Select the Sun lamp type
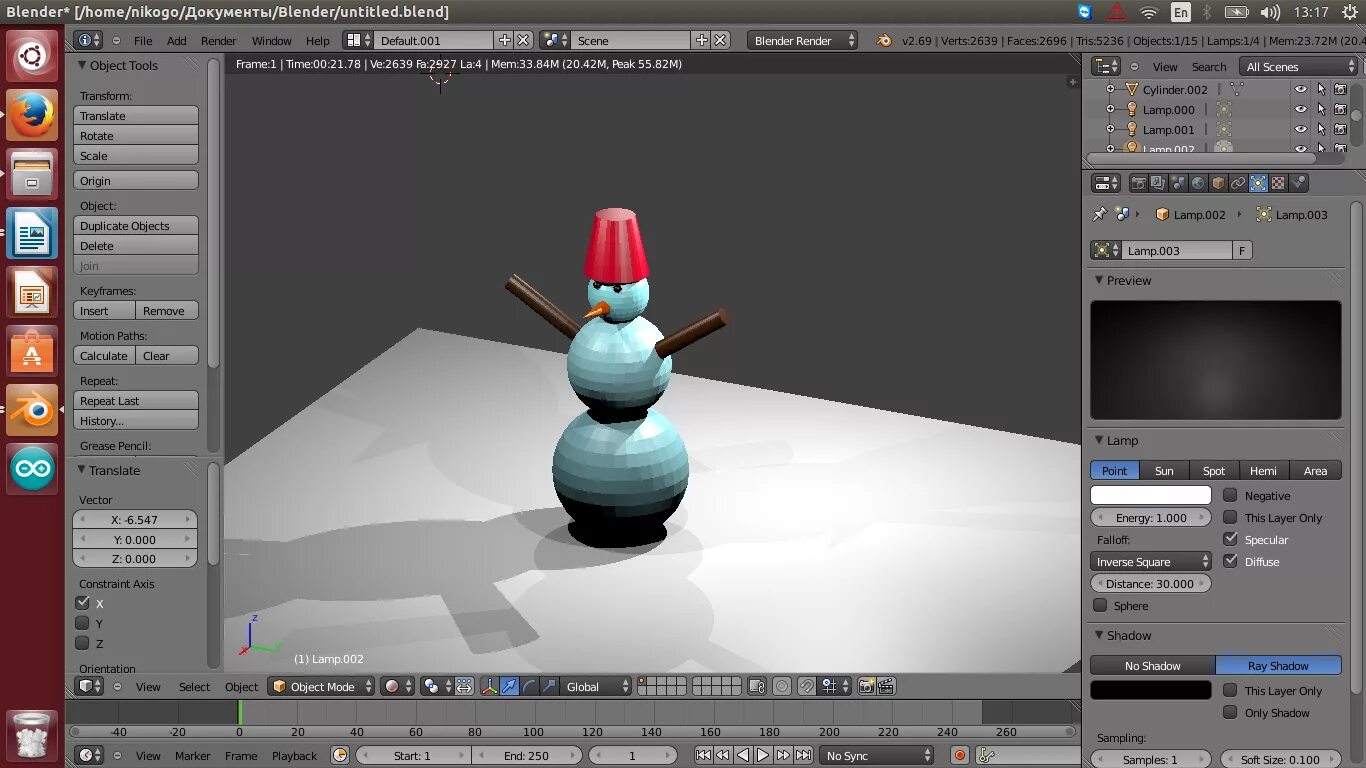The image size is (1366, 768). (1164, 470)
